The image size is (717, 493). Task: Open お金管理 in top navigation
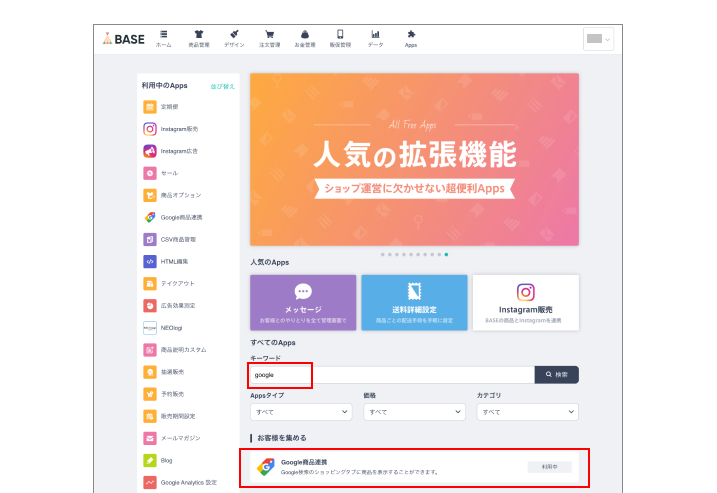click(305, 39)
